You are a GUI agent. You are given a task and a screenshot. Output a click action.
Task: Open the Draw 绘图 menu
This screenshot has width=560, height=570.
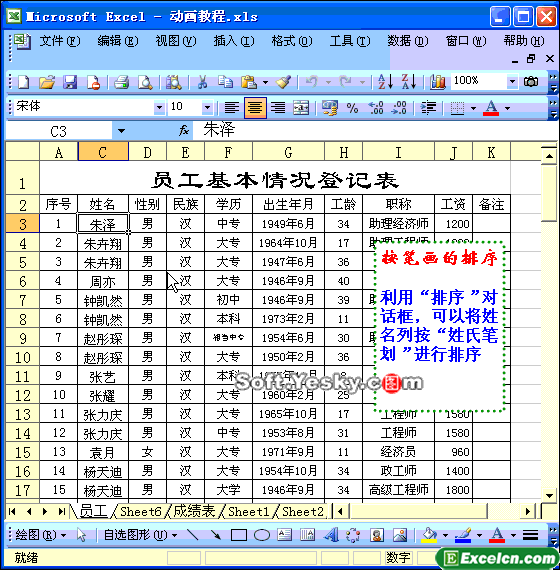[41, 535]
